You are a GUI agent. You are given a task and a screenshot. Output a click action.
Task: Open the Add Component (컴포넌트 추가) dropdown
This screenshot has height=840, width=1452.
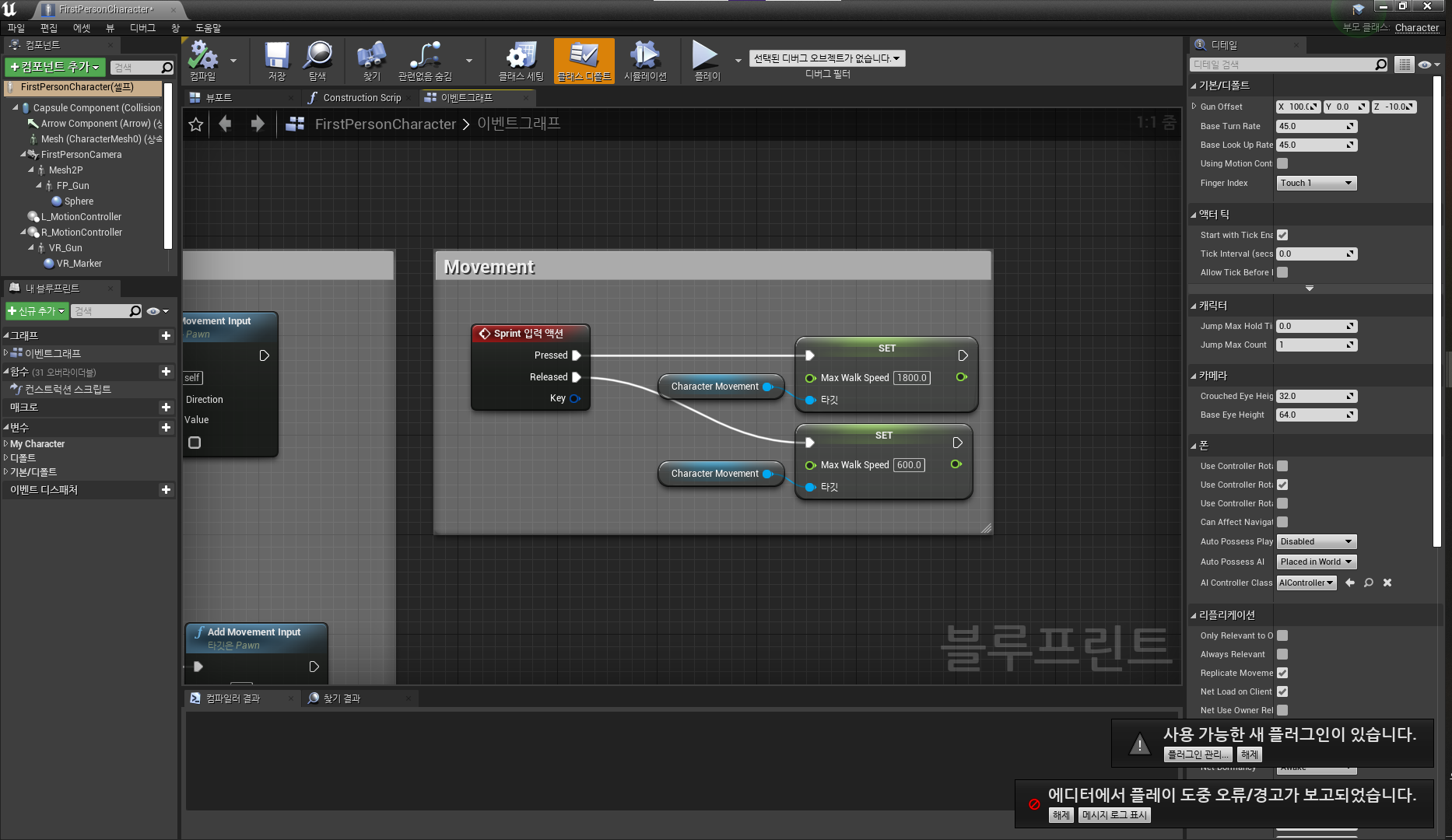54,68
